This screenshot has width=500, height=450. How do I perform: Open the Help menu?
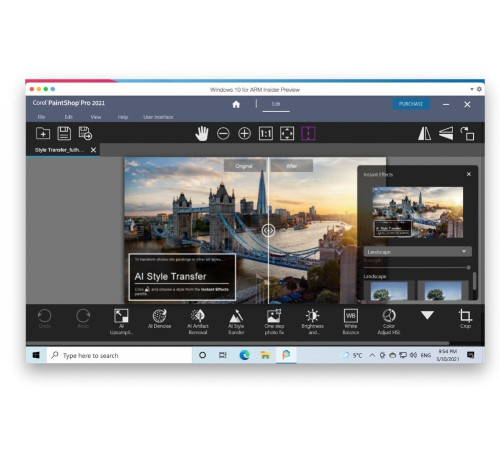(123, 117)
